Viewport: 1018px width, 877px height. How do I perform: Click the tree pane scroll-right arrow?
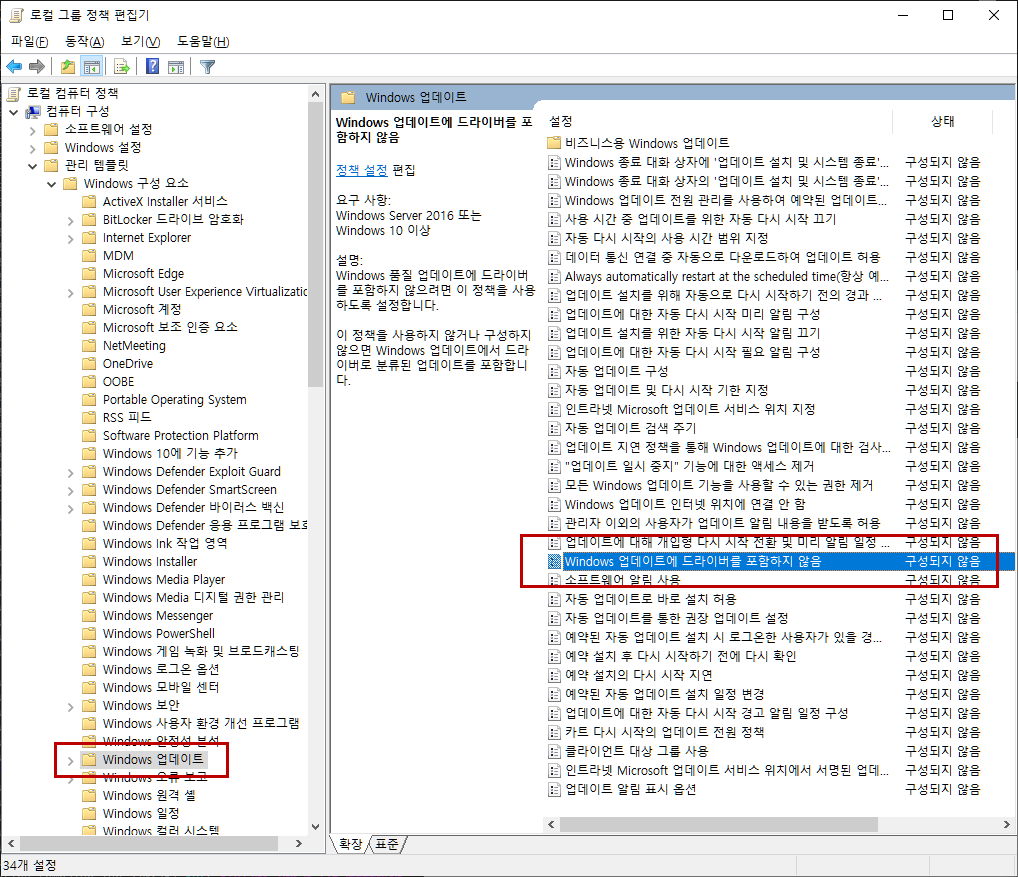299,843
